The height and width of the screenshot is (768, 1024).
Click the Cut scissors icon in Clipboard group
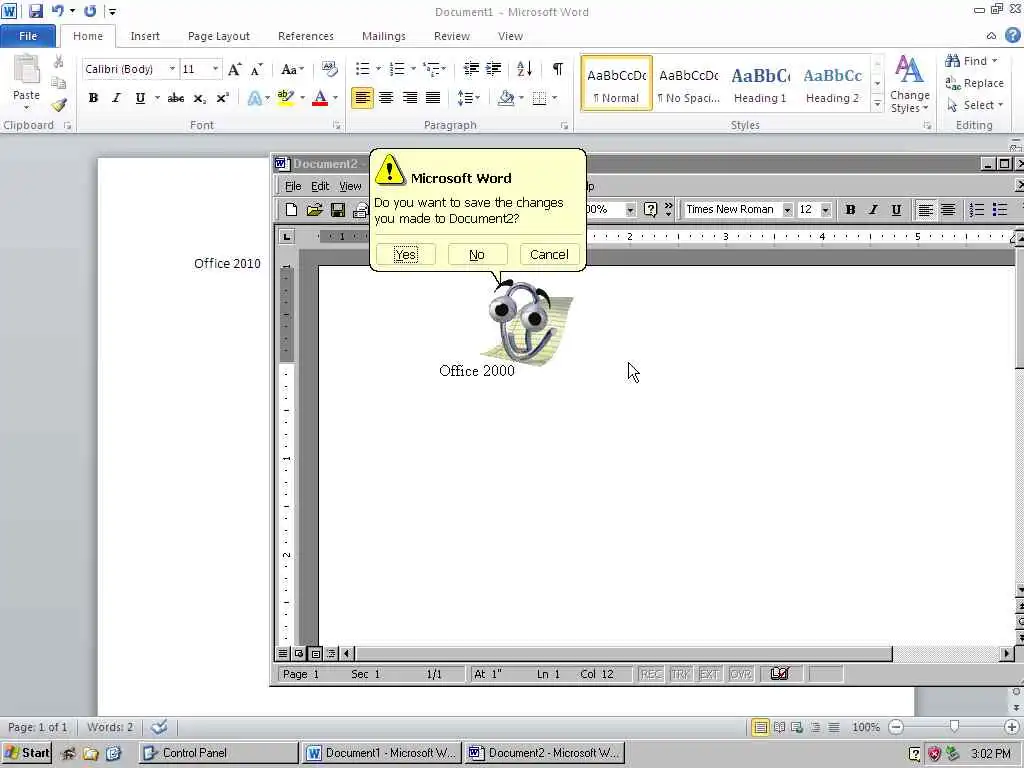(59, 62)
